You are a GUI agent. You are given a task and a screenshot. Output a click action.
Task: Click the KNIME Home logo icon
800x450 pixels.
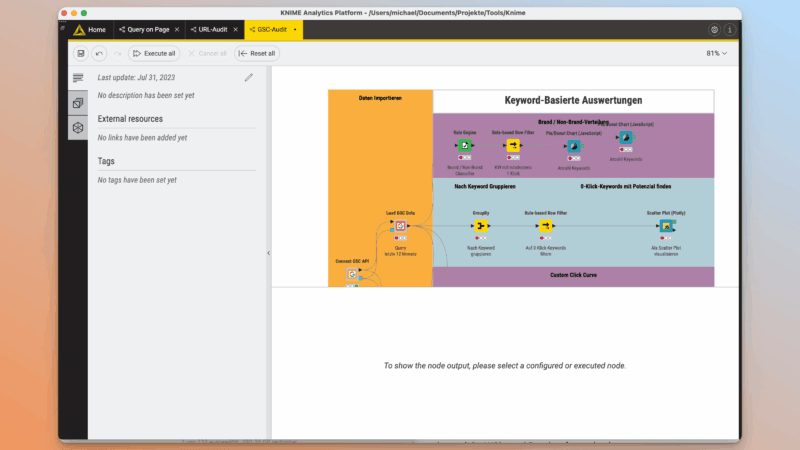[x=79, y=30]
